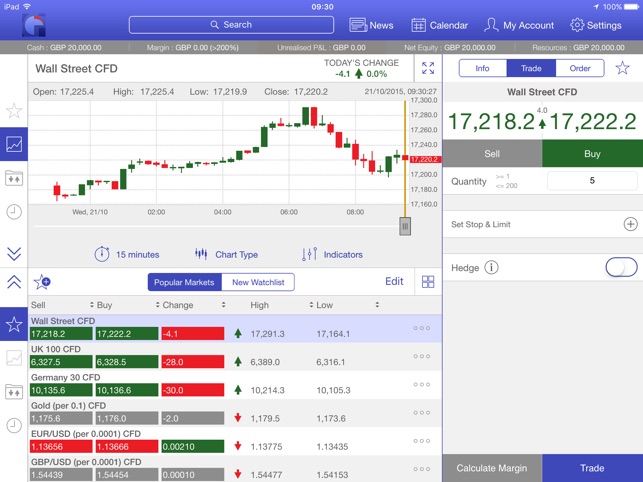Switch to Order tab
Image resolution: width=643 pixels, height=482 pixels.
[x=580, y=68]
